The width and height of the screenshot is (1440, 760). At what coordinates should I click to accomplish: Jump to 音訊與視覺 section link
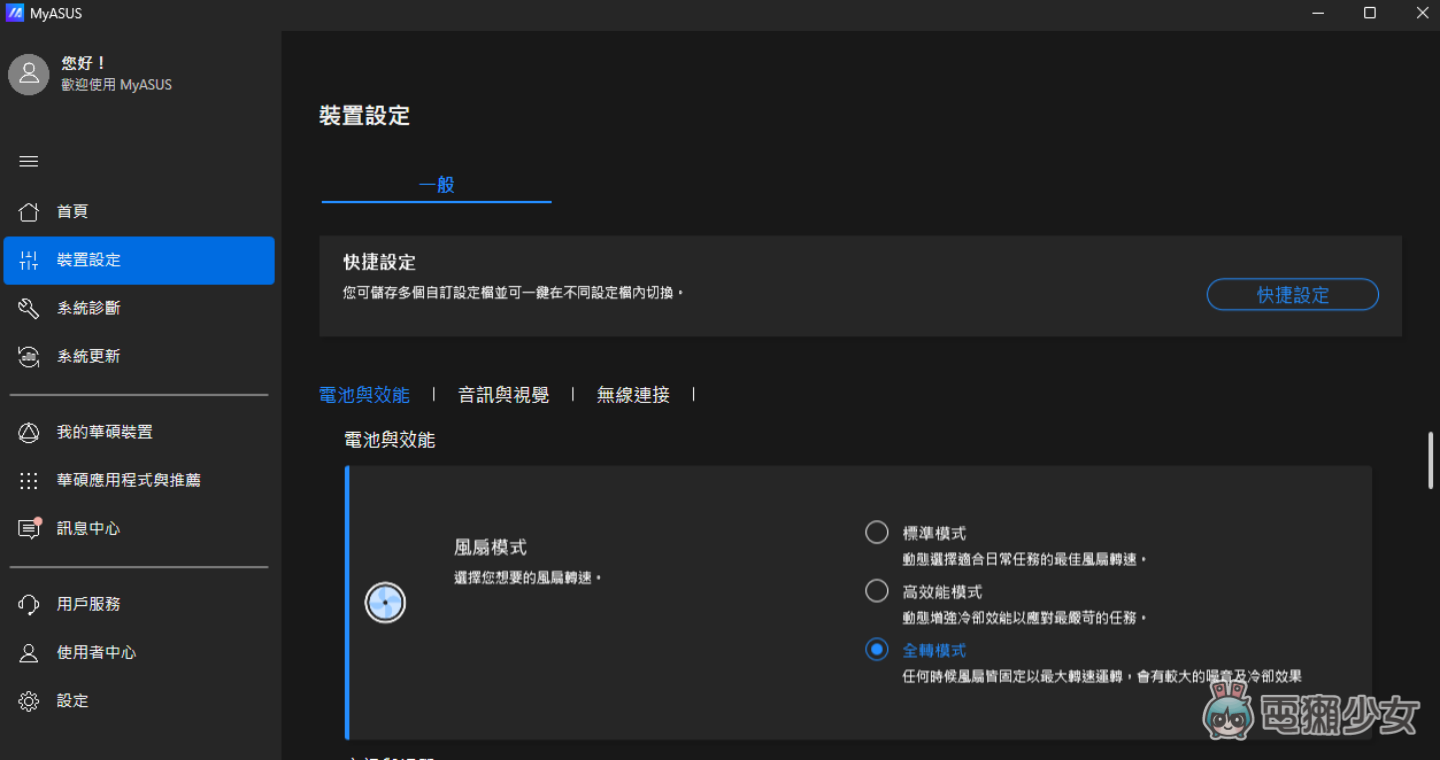[x=503, y=395]
